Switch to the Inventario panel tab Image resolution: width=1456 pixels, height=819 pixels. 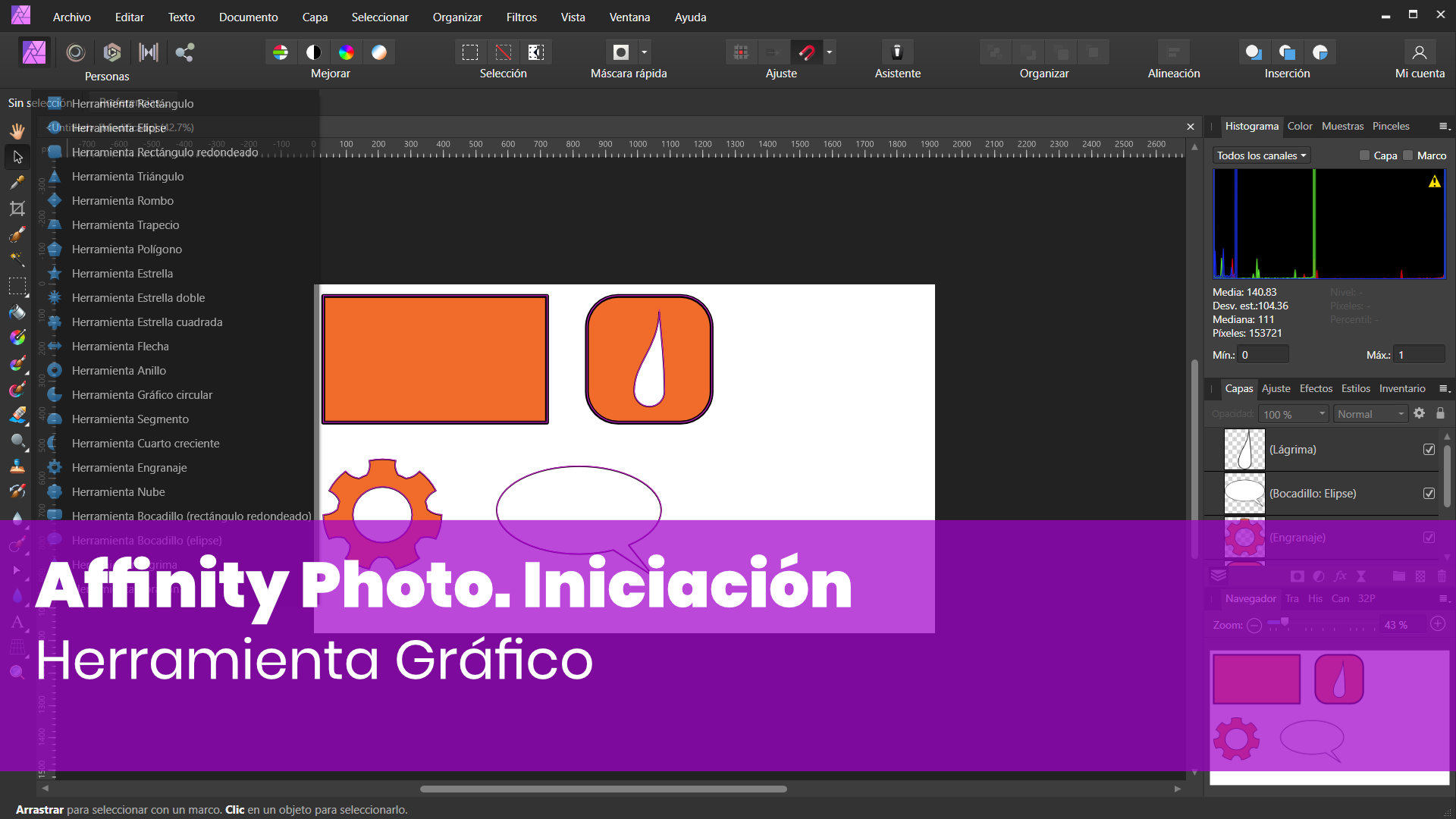coord(1402,388)
